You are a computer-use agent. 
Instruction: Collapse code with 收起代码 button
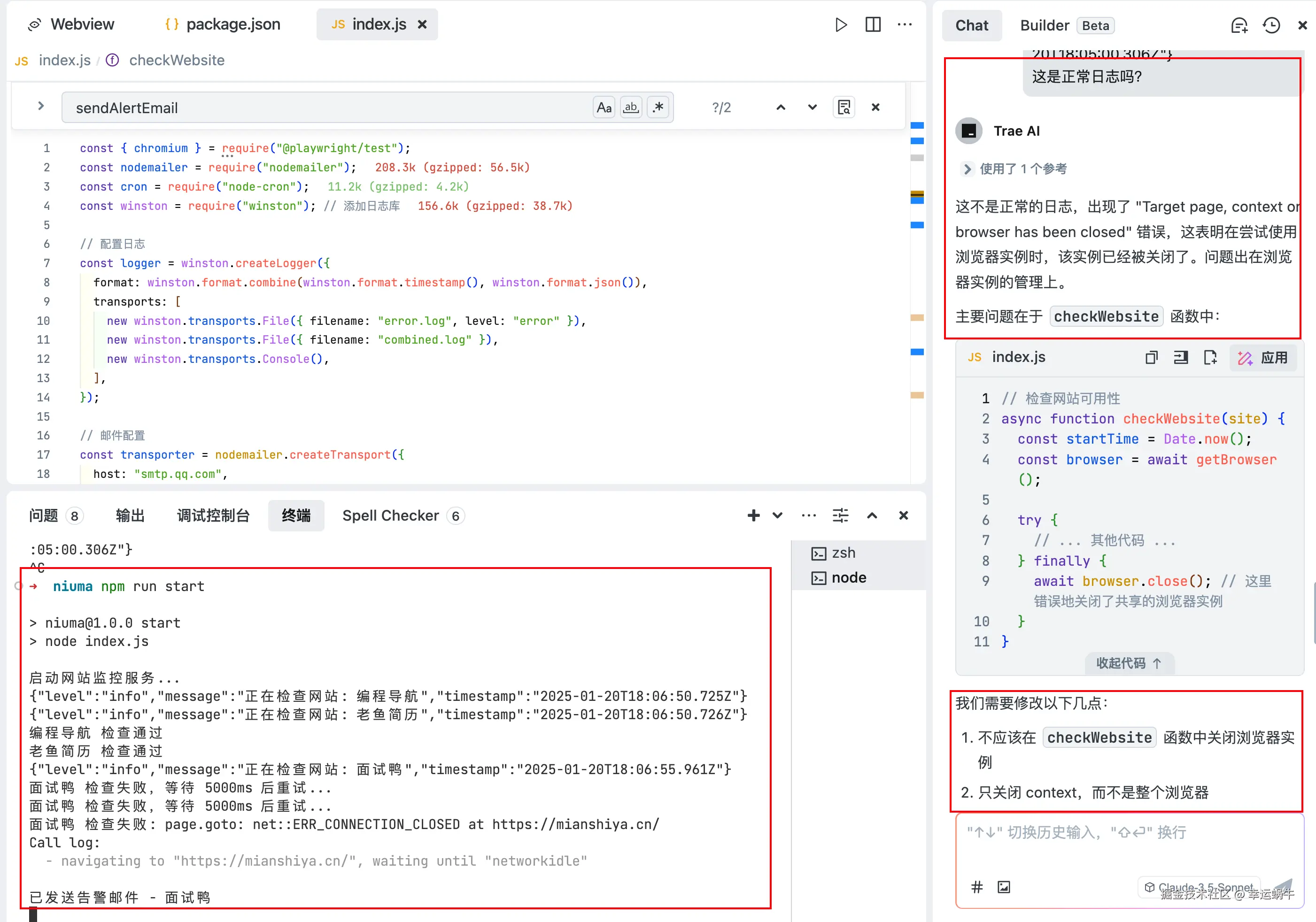[1128, 662]
